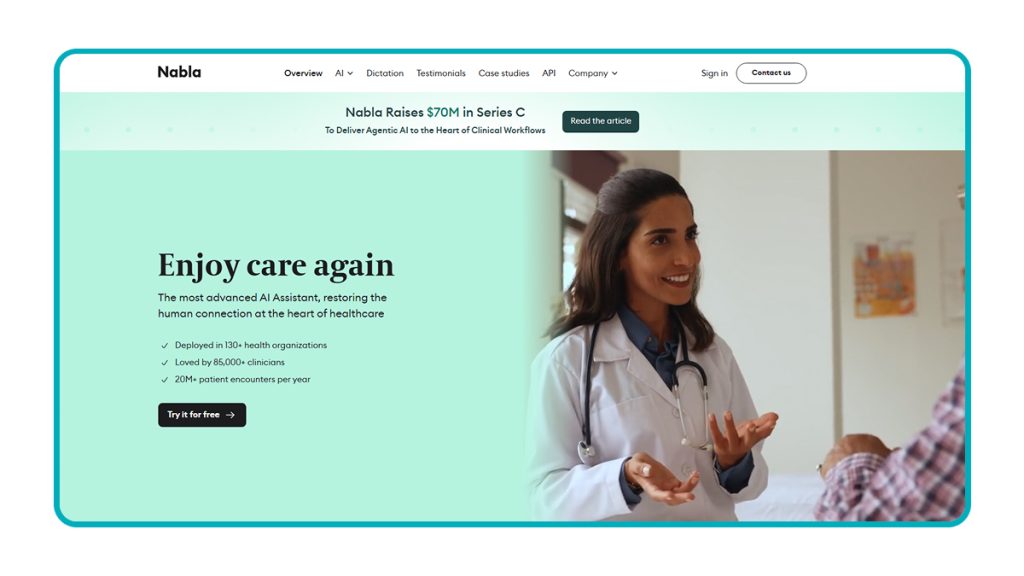
Task: Click the Enjoy care again heading
Action: [x=276, y=266]
